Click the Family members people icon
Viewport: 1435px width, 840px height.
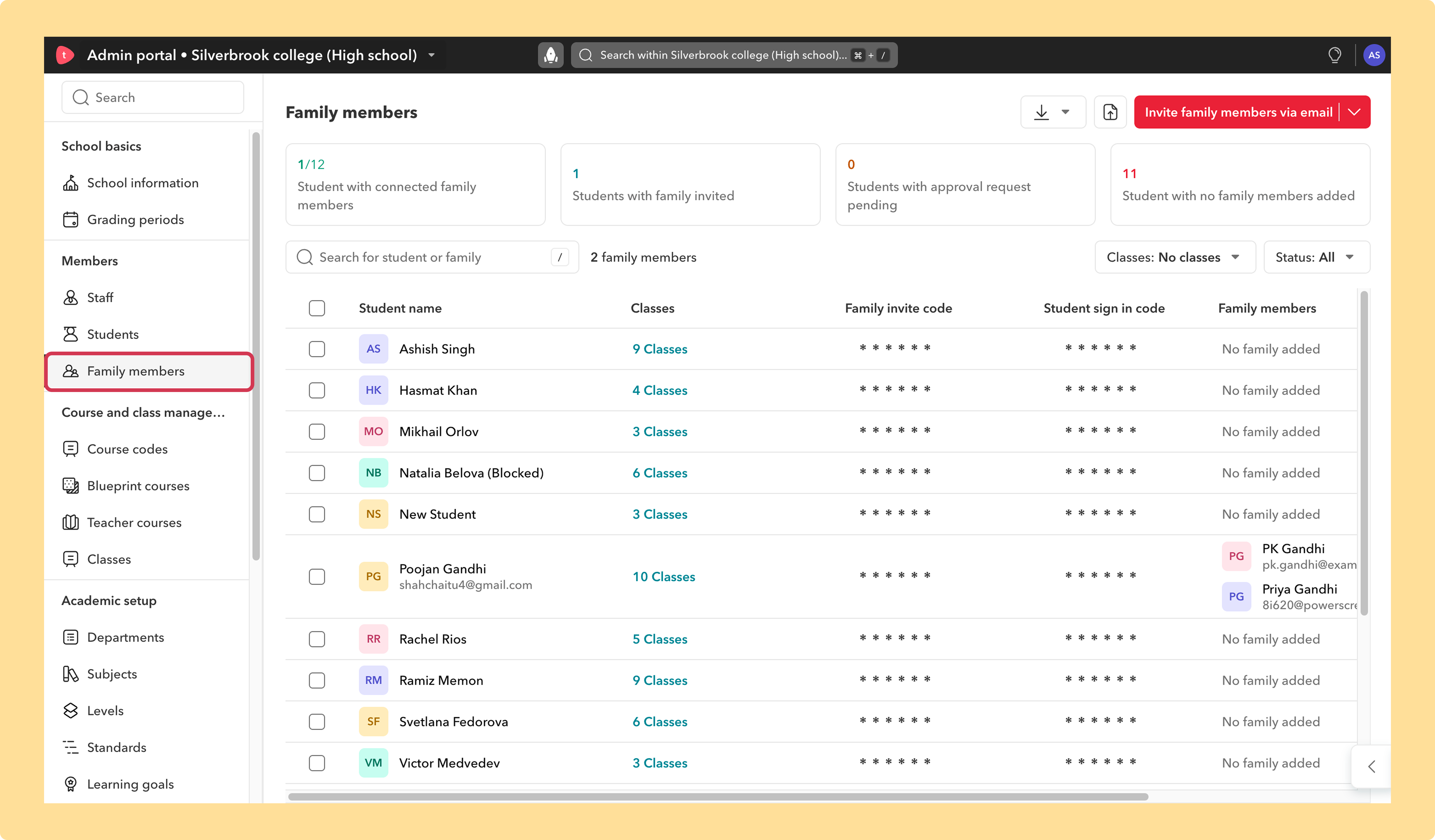tap(71, 371)
